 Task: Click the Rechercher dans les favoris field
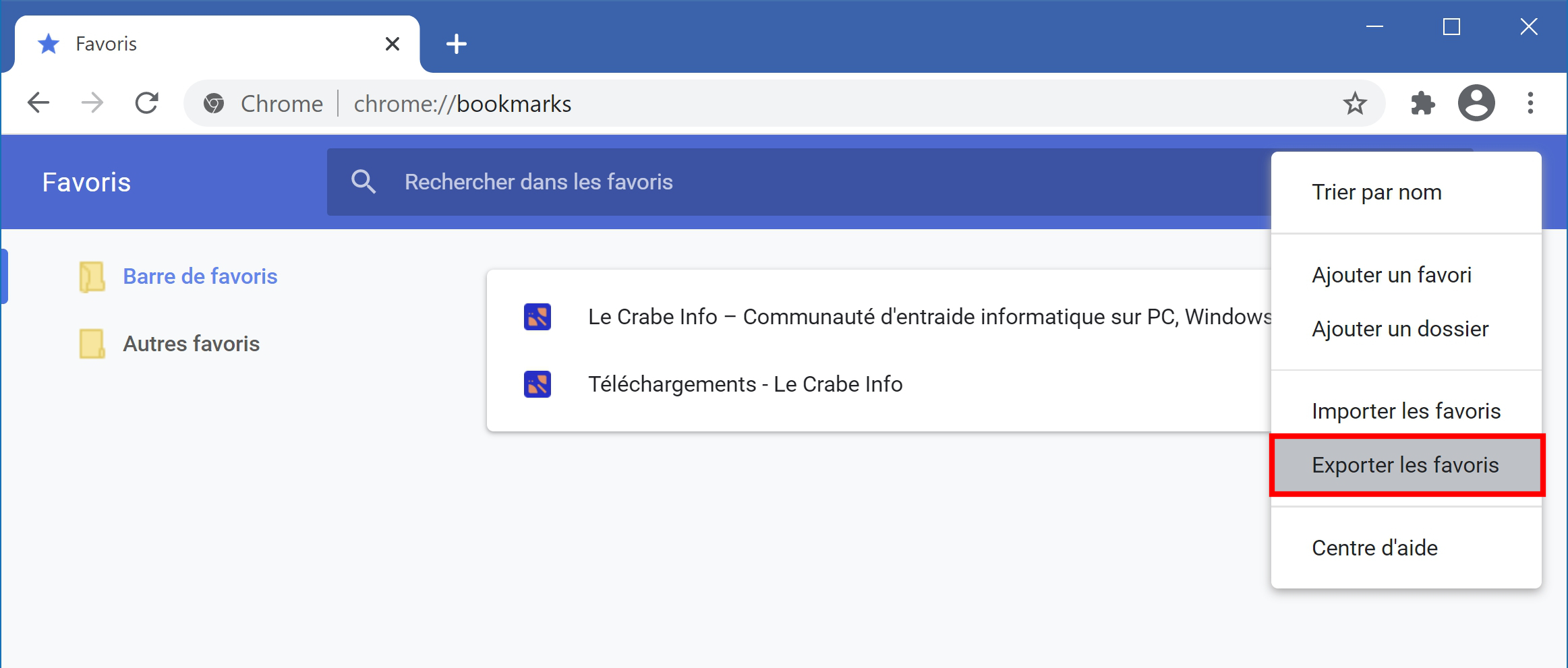[x=798, y=182]
